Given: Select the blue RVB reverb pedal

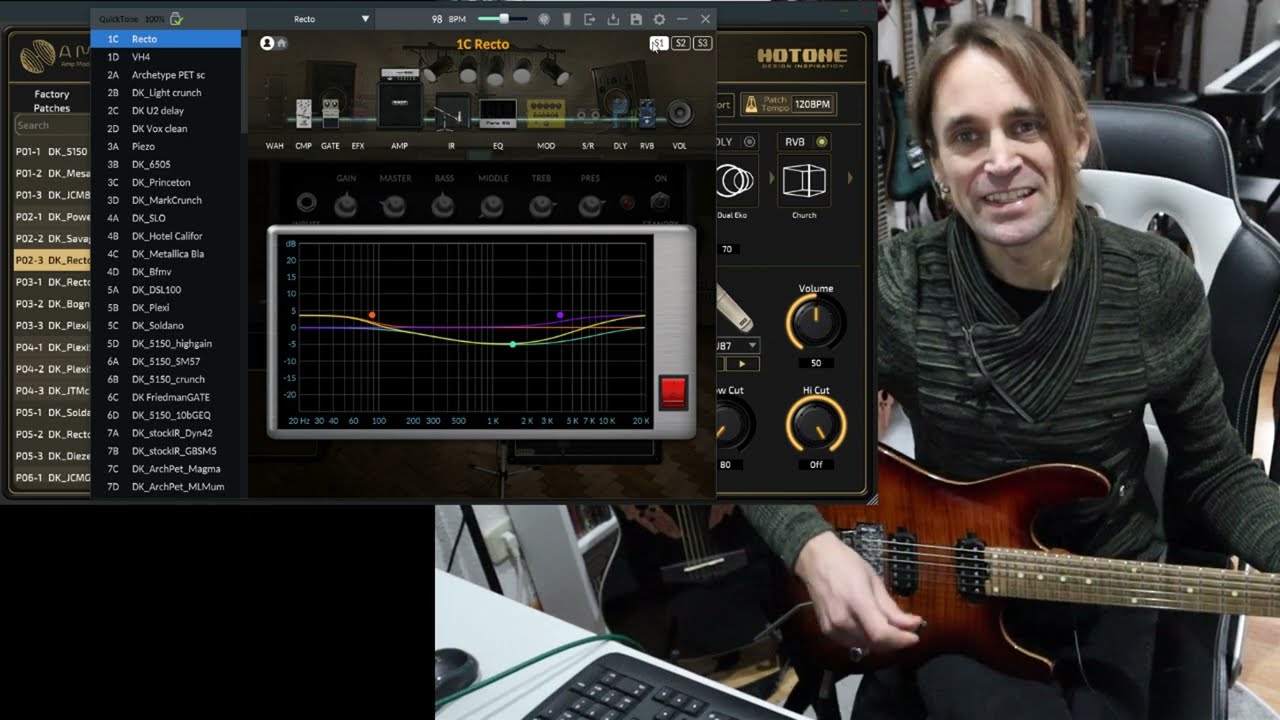Looking at the screenshot, I should 647,115.
